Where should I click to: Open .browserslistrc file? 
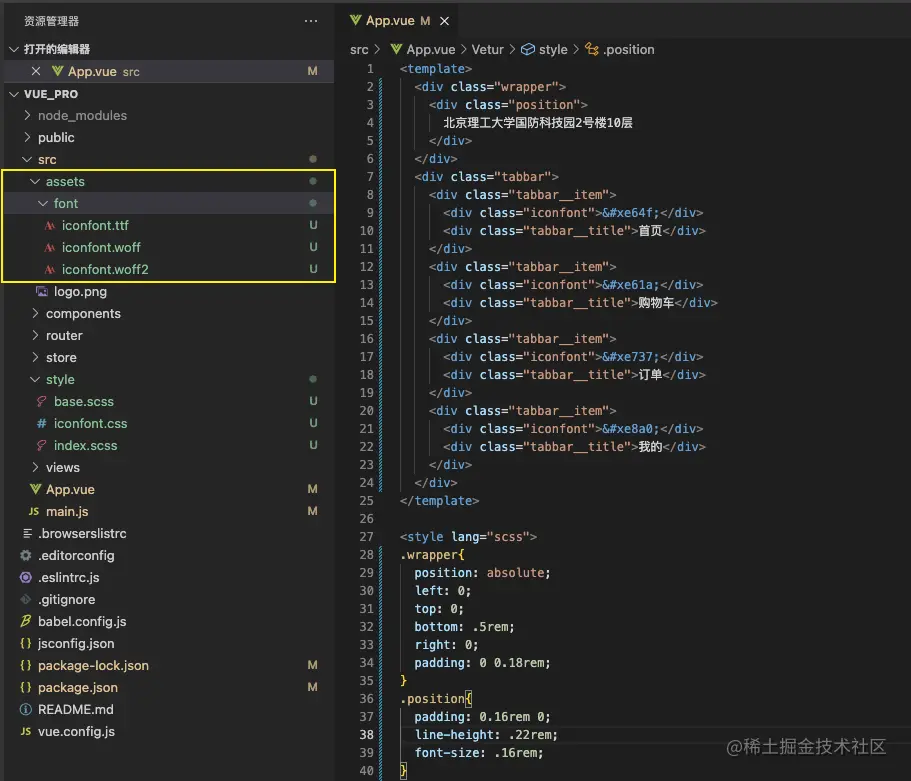click(82, 533)
